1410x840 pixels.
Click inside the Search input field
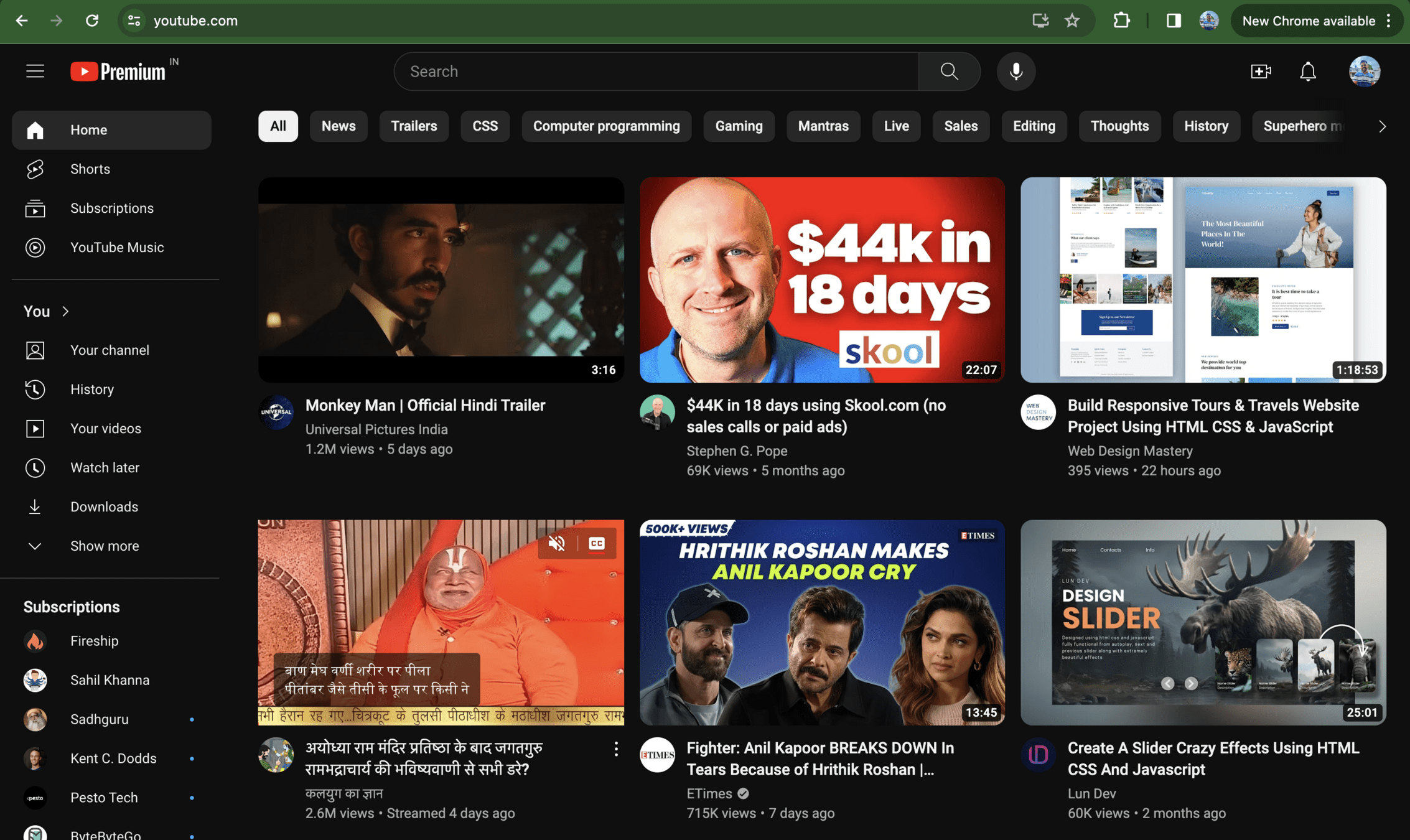coord(656,72)
